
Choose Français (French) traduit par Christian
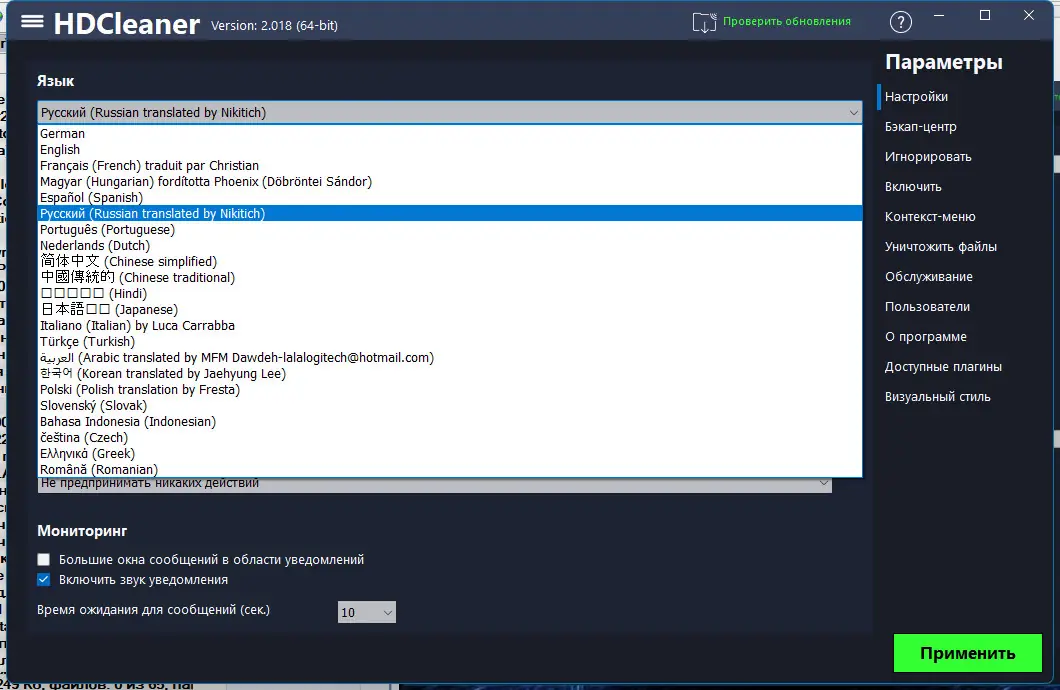(450, 166)
